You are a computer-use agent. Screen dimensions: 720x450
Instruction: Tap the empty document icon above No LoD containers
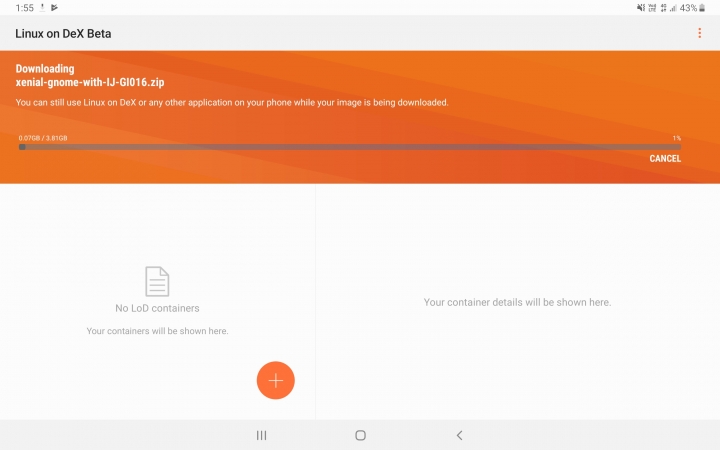[157, 281]
